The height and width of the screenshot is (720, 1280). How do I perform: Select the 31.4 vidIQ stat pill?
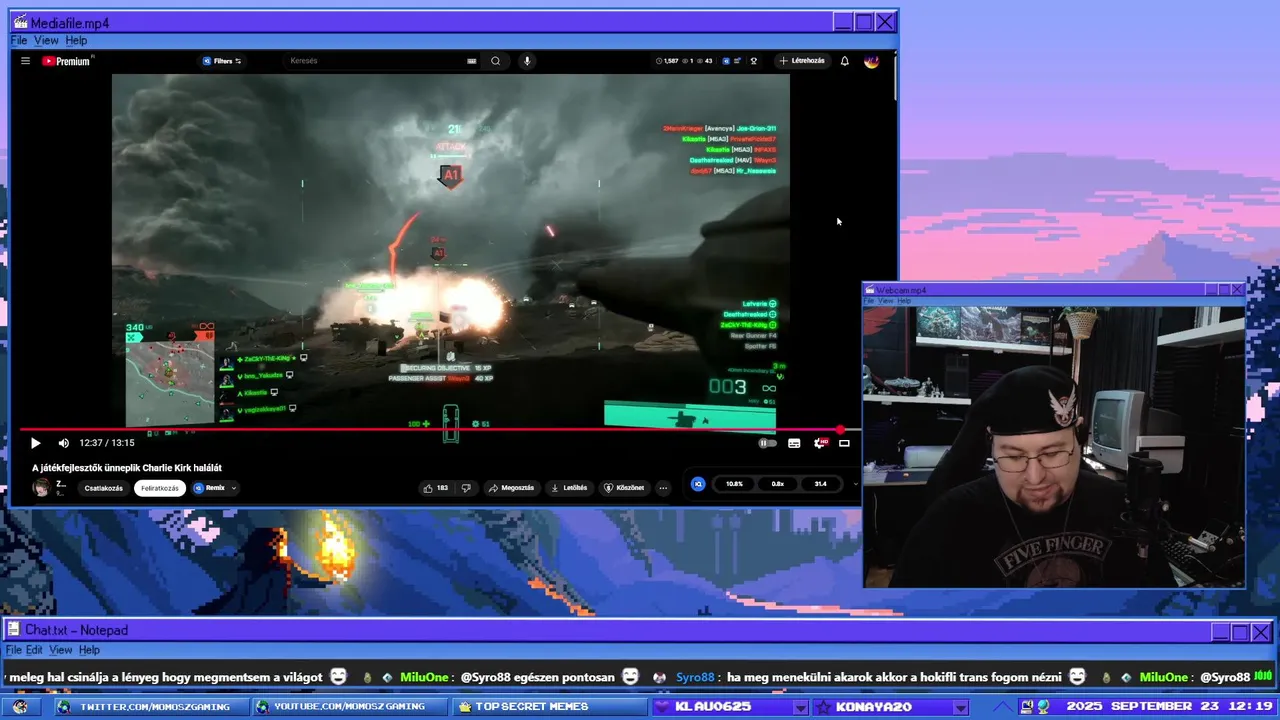click(x=820, y=484)
